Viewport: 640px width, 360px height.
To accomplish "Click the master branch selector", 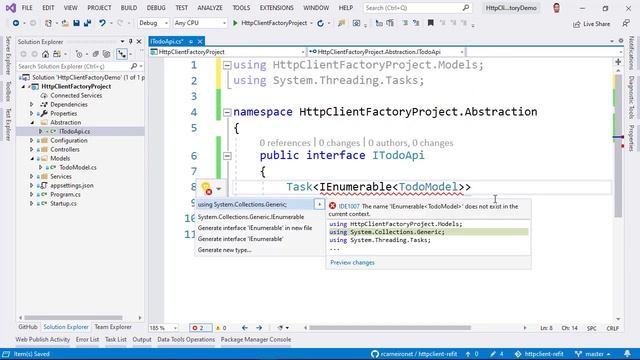I will [x=592, y=354].
